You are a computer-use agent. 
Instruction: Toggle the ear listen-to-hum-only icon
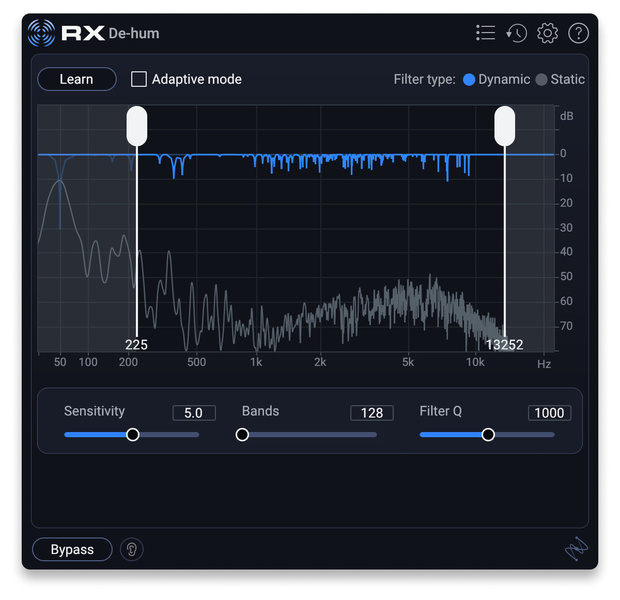pos(132,549)
